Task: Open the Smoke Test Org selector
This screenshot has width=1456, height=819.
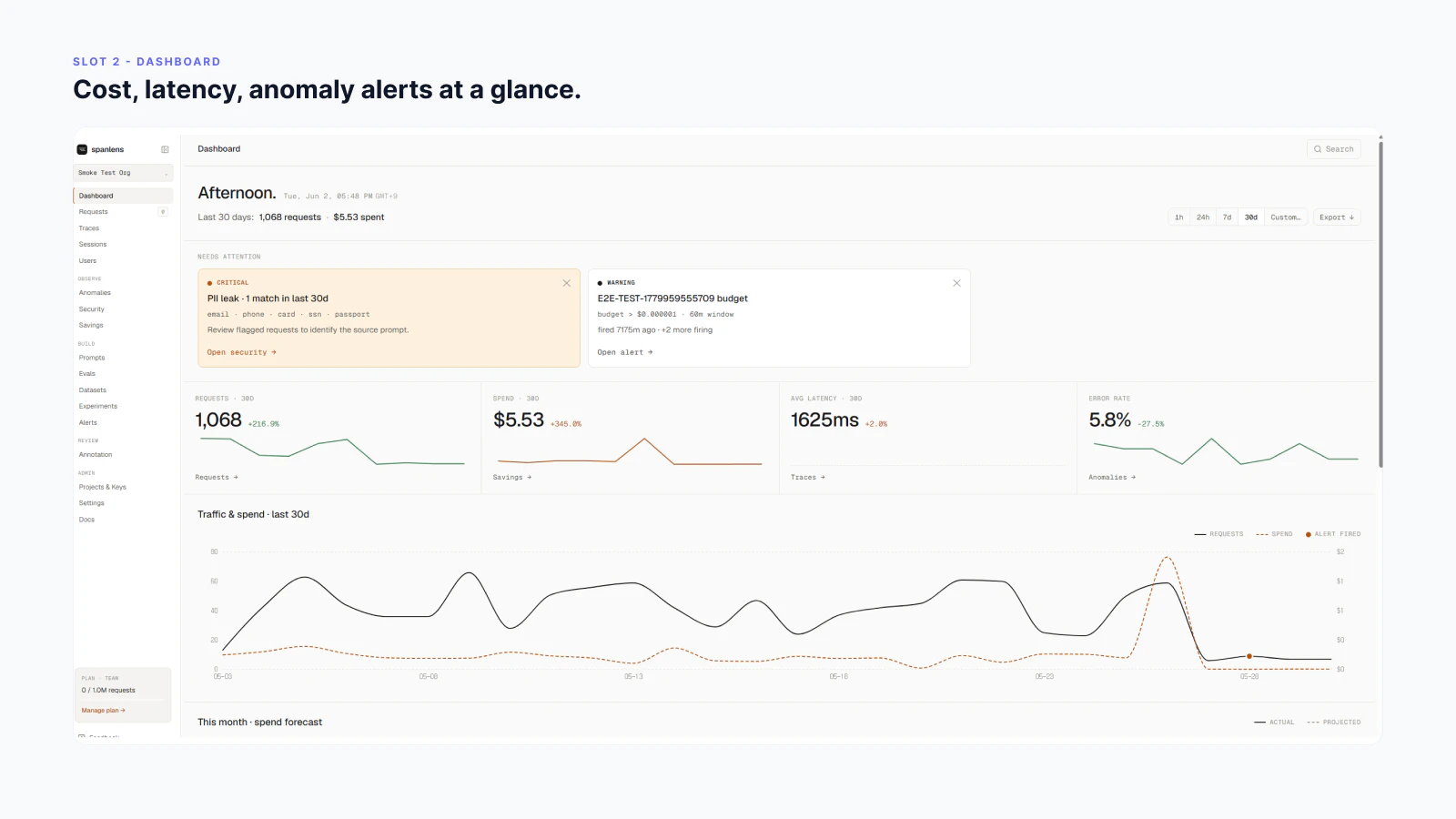Action: click(123, 173)
